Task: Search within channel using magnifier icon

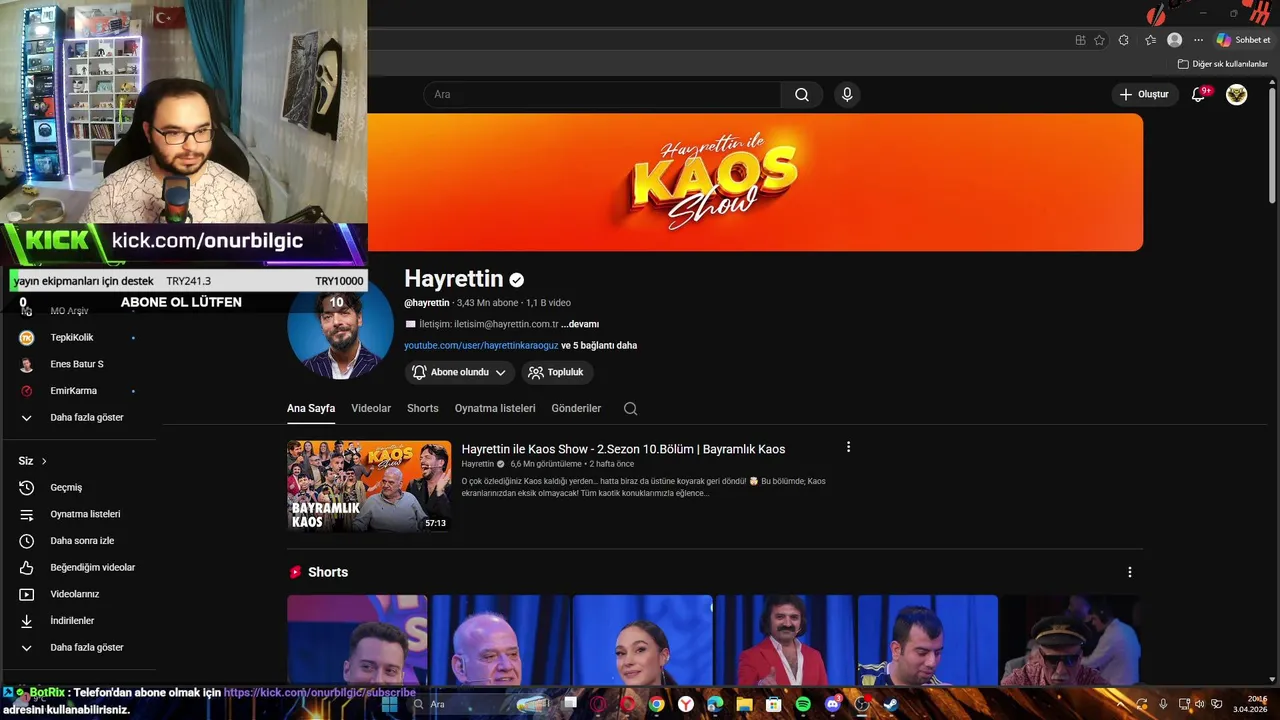Action: (630, 408)
